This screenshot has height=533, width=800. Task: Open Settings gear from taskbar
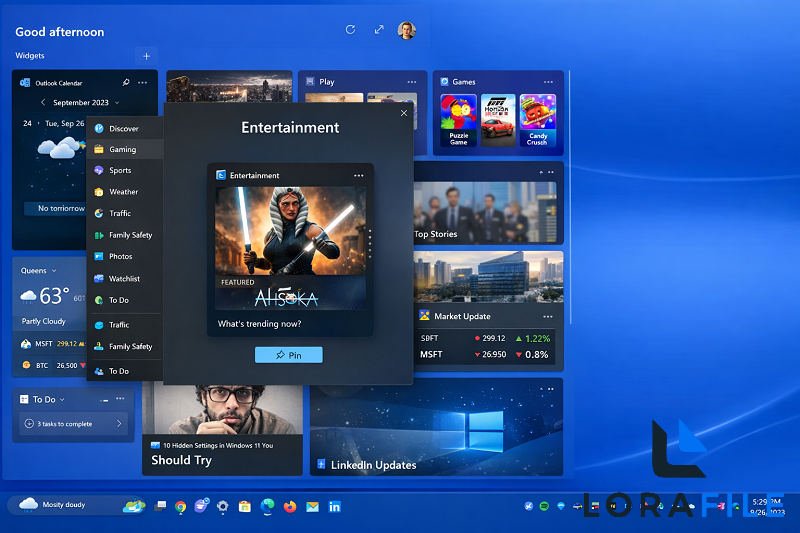(222, 506)
